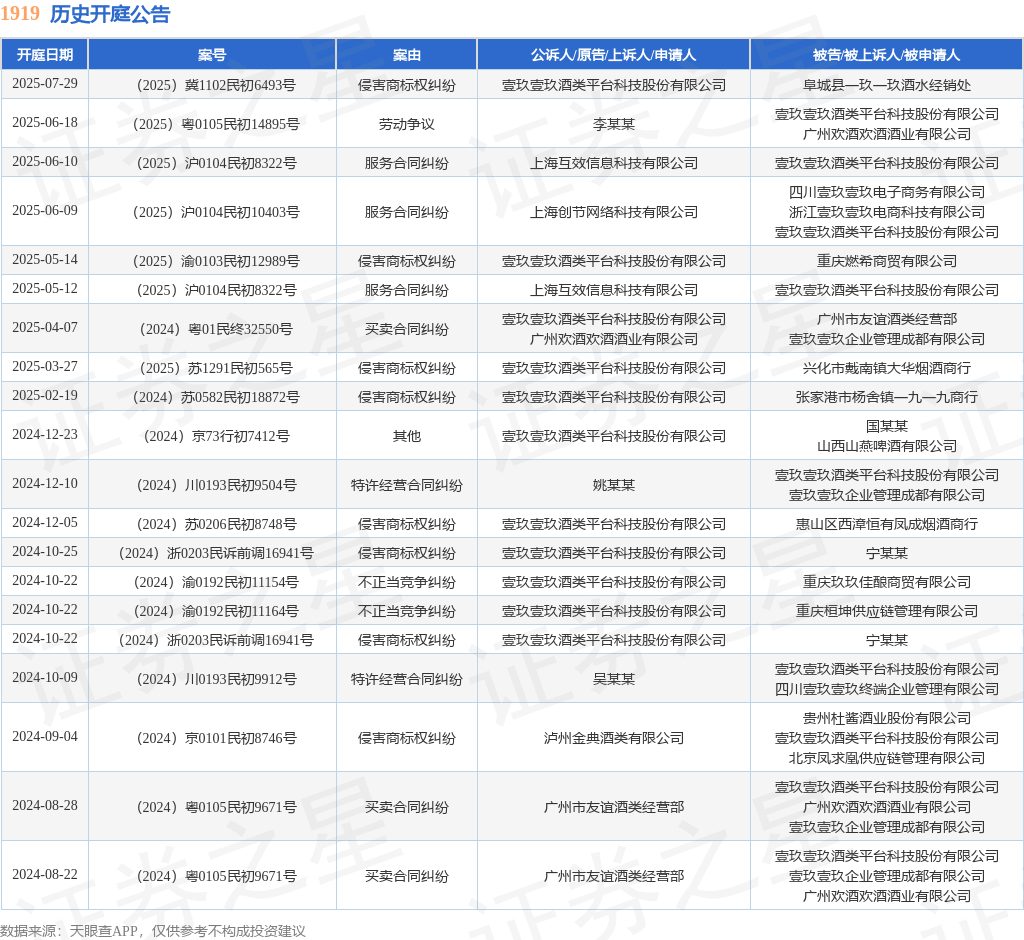Click case (2024)粤01民终32550号
Screen dimensions: 1024x940
click(216, 329)
